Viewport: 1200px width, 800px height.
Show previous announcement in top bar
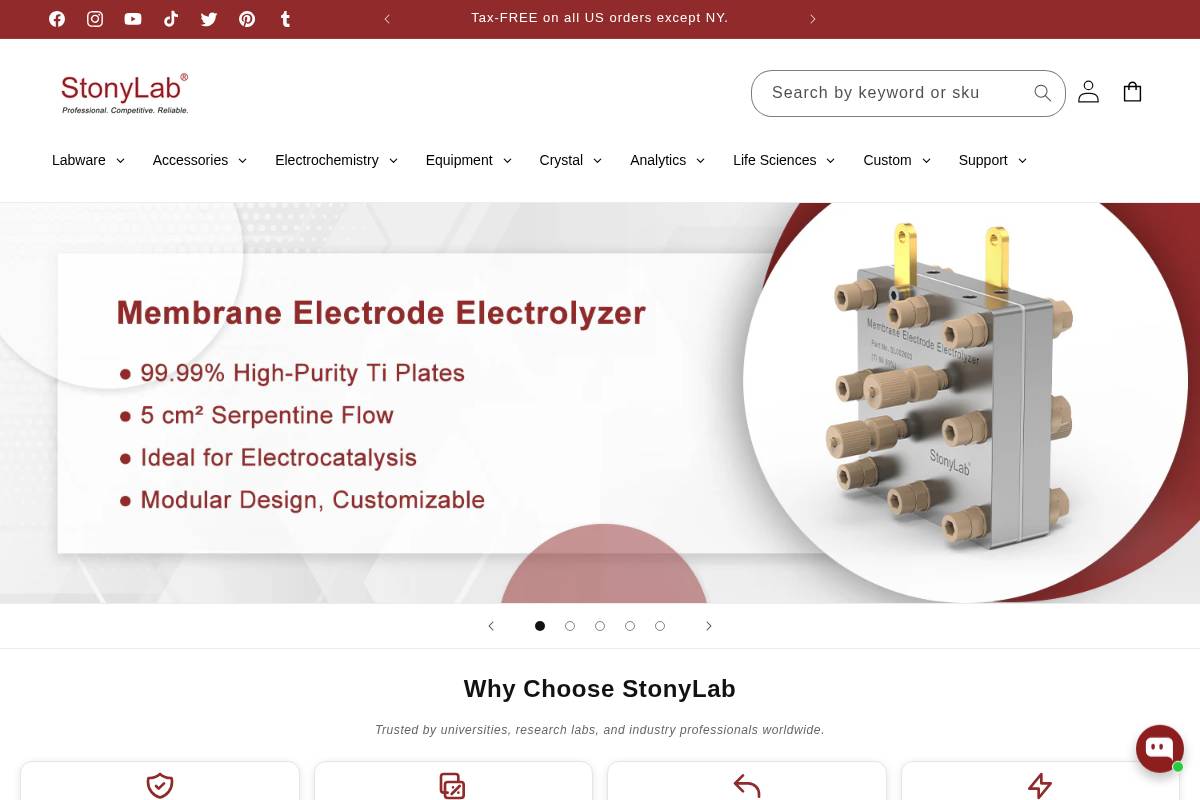tap(387, 19)
